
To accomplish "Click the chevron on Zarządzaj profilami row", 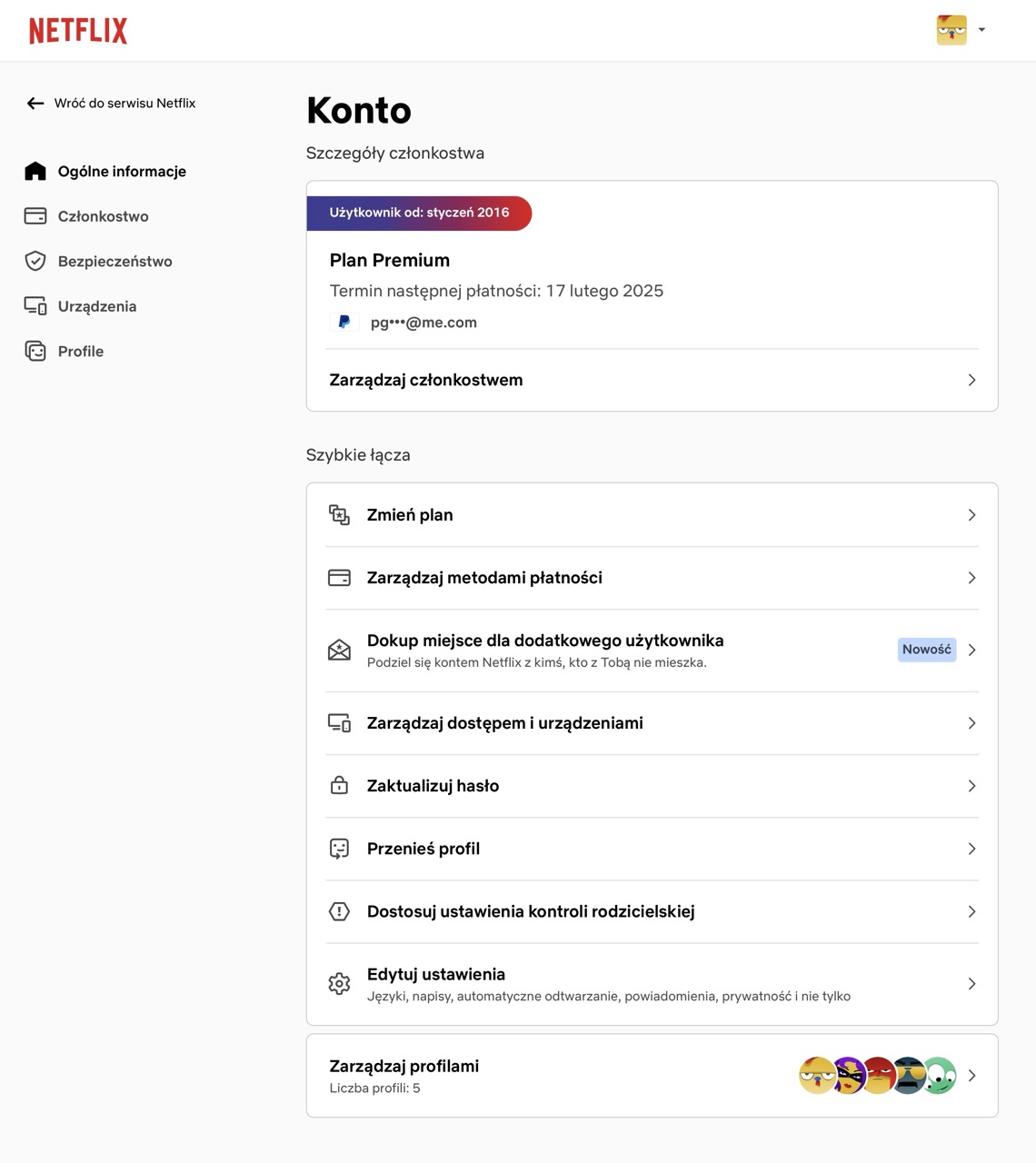I will pos(971,1076).
